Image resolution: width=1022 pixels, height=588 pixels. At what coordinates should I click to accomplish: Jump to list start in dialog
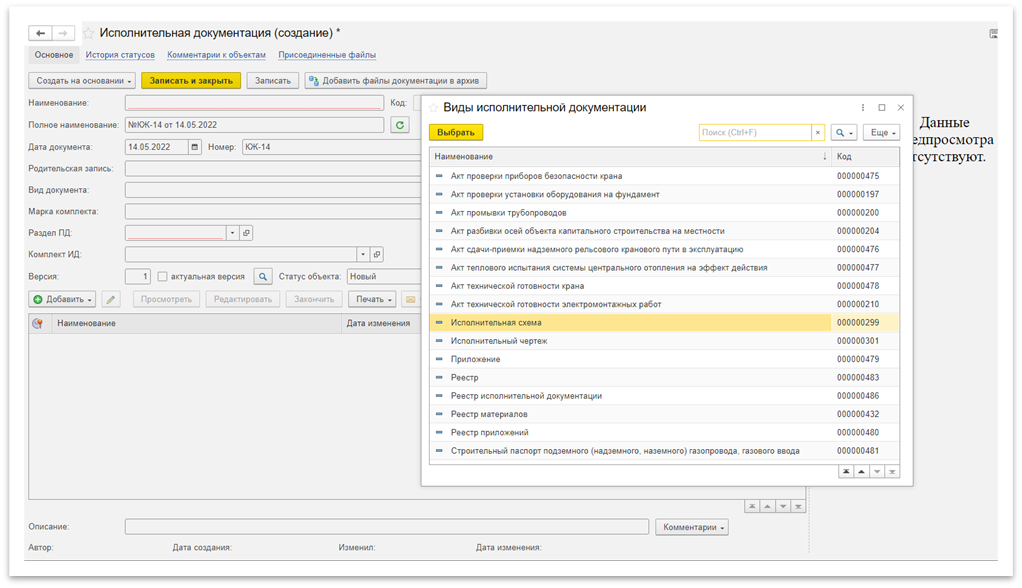(847, 471)
